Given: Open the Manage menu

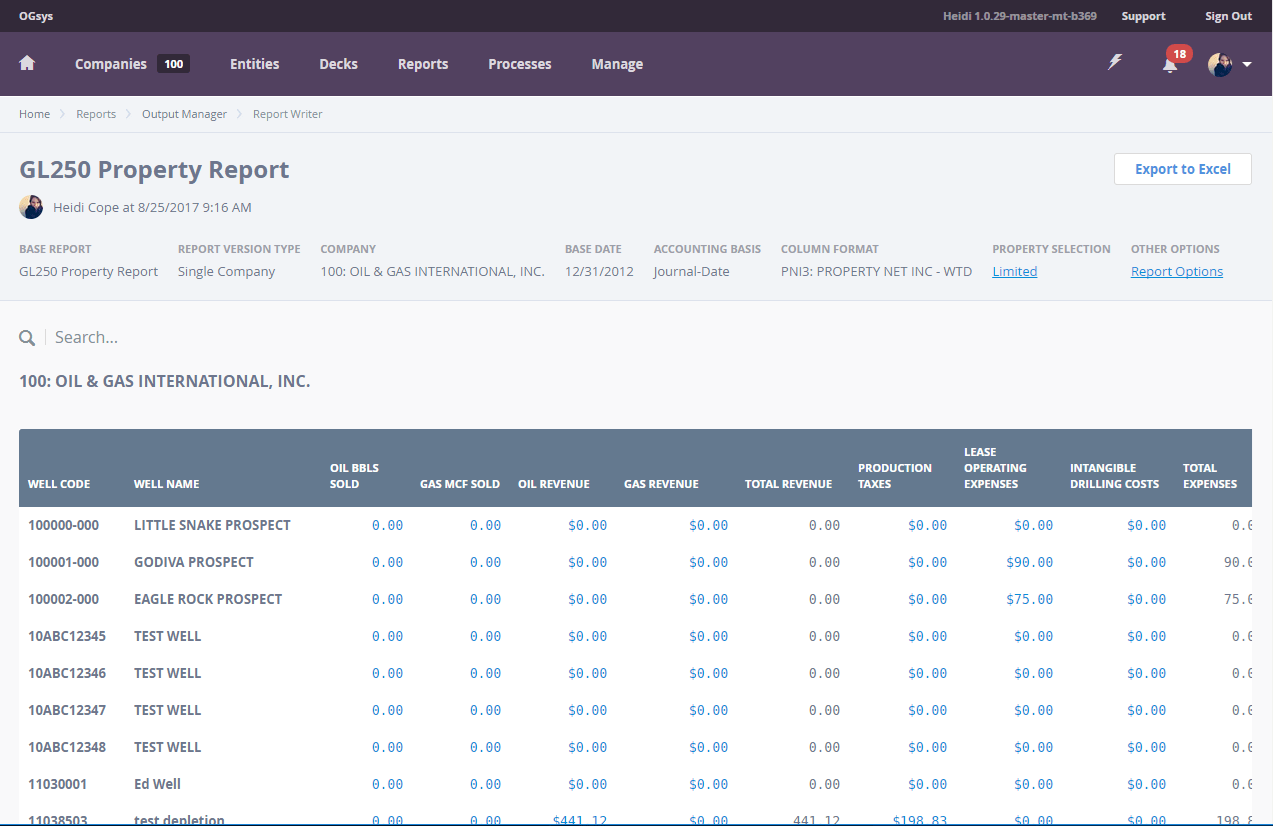Looking at the screenshot, I should pos(617,64).
